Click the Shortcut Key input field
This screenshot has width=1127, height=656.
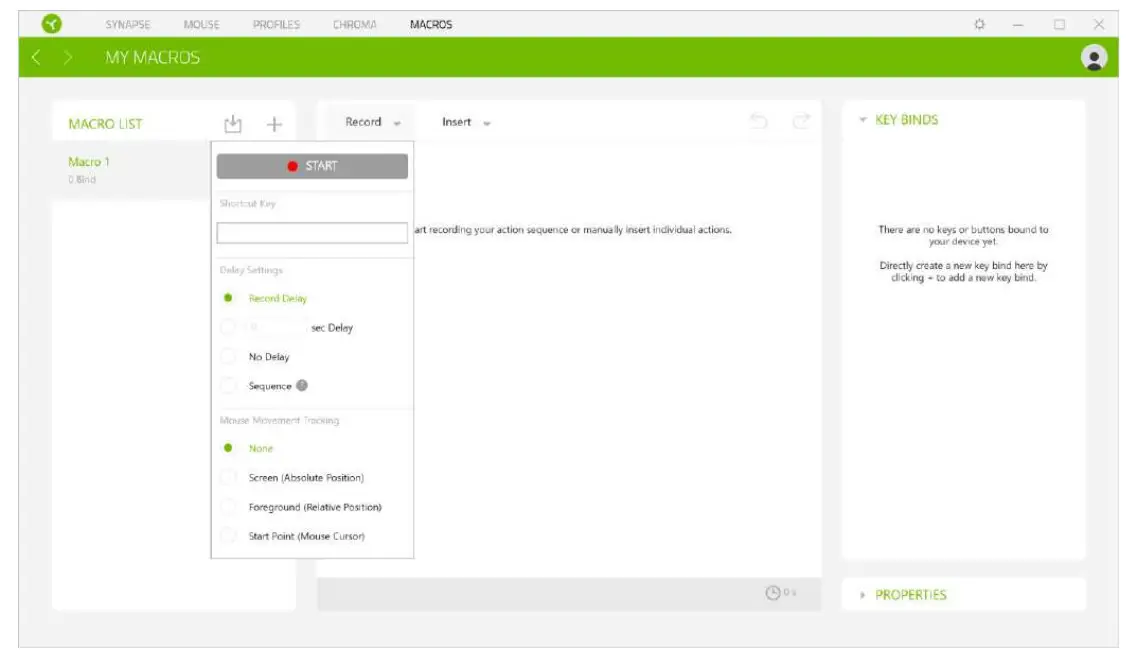coord(312,232)
